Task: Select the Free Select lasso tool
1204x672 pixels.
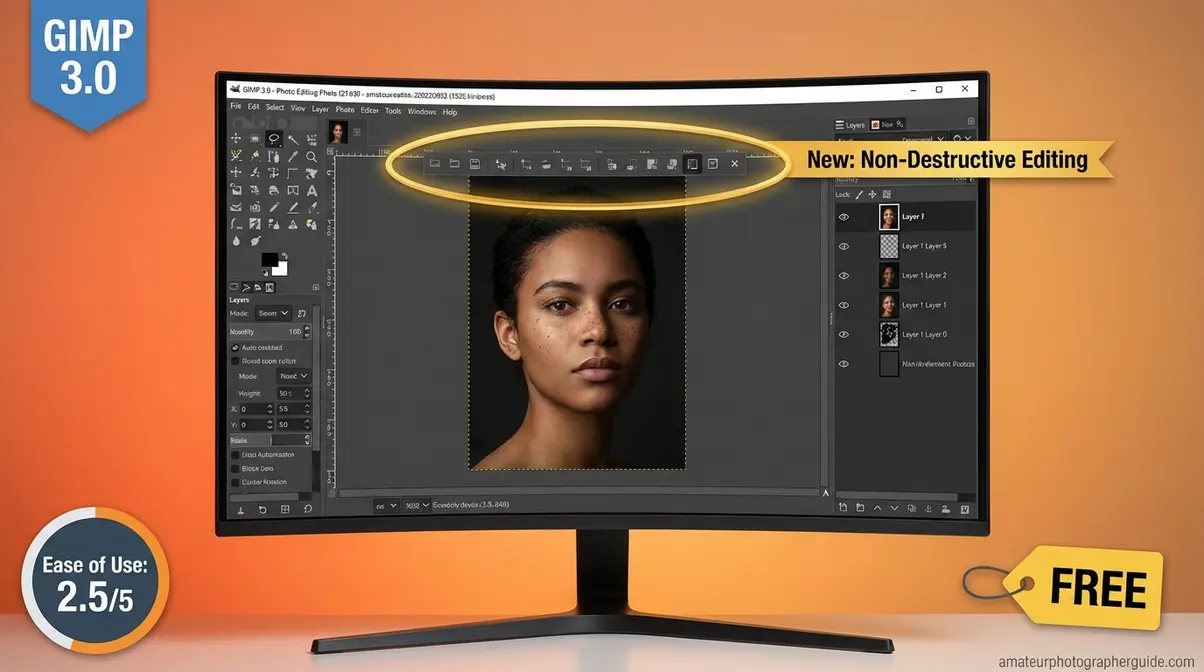Action: (273, 138)
